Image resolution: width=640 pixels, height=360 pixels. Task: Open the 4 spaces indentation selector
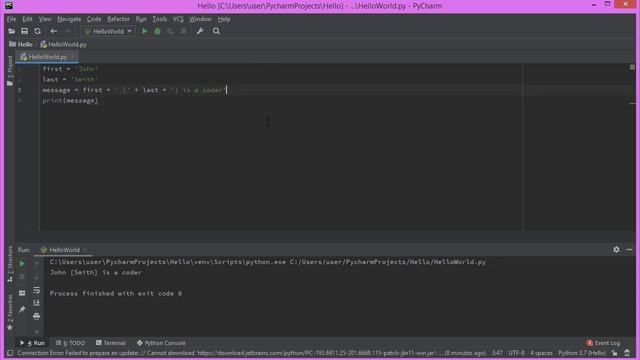(x=541, y=353)
